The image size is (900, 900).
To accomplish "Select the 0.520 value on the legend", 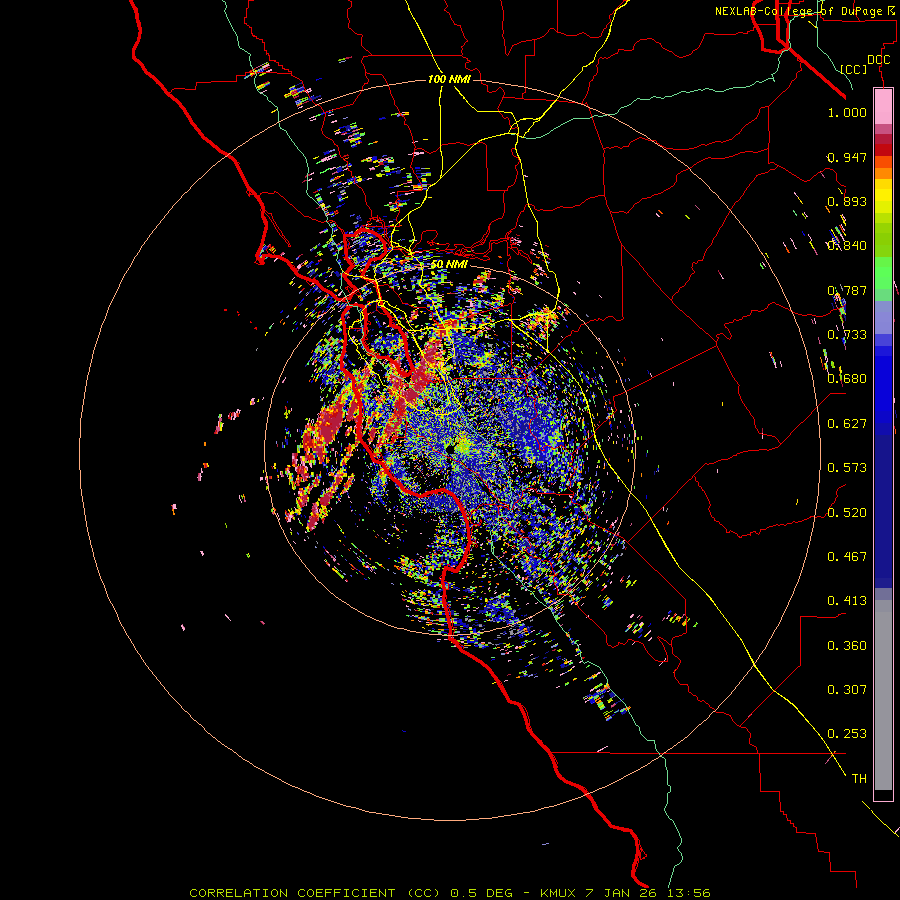I will click(847, 513).
